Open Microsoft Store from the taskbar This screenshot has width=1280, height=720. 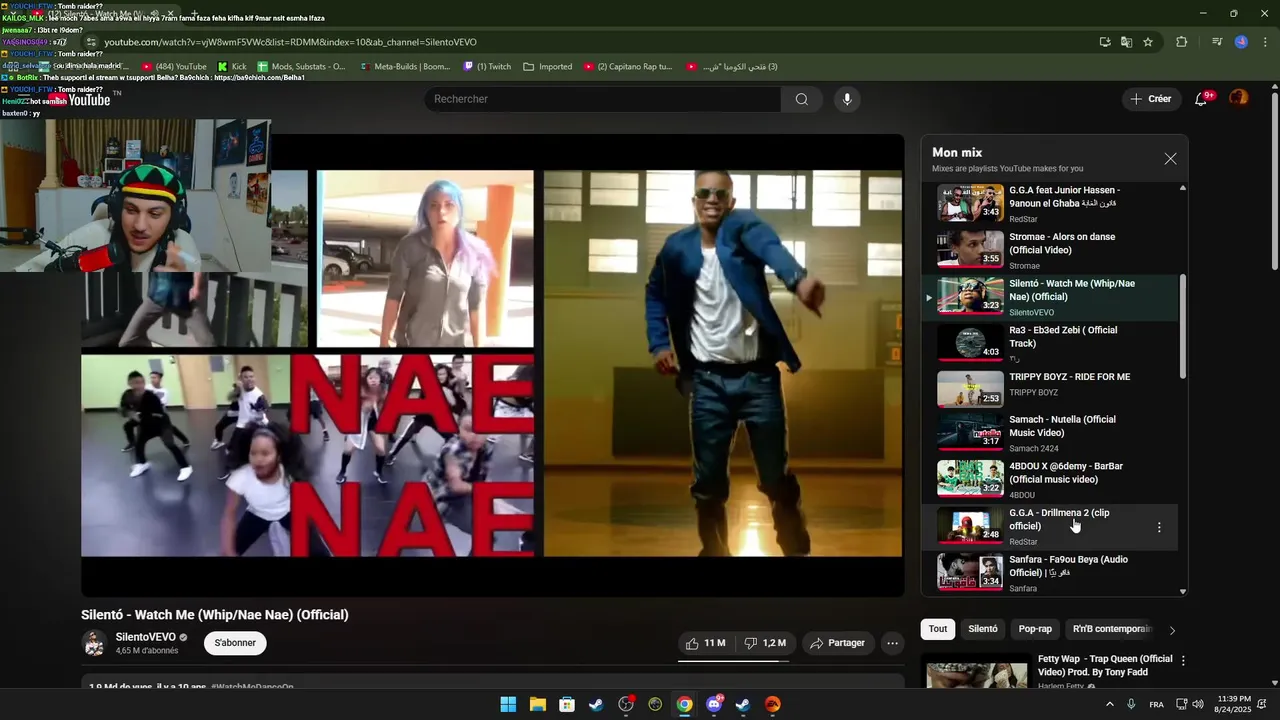(567, 704)
